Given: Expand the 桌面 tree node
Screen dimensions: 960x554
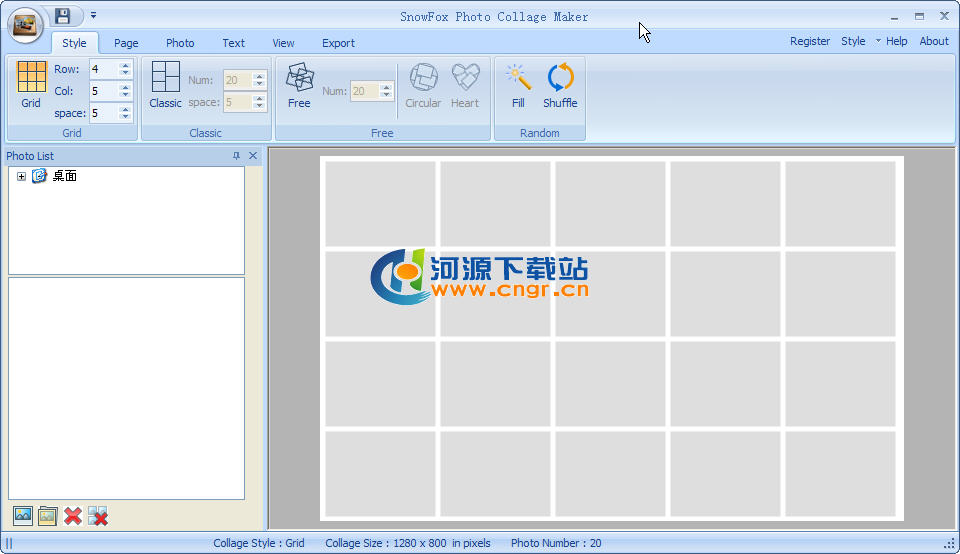Looking at the screenshot, I should (x=21, y=176).
